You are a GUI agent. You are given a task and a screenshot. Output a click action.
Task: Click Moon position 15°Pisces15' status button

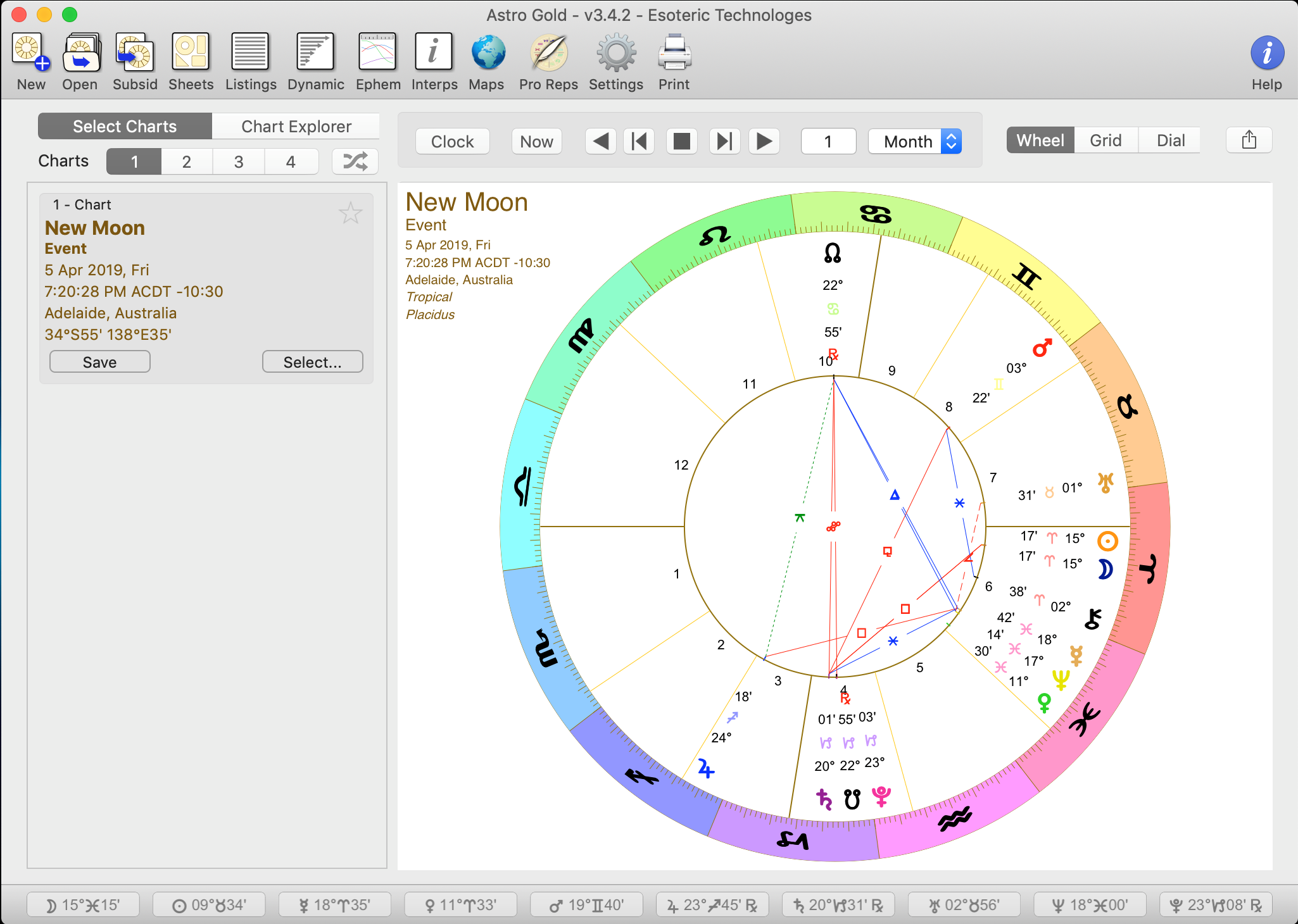coord(83,905)
